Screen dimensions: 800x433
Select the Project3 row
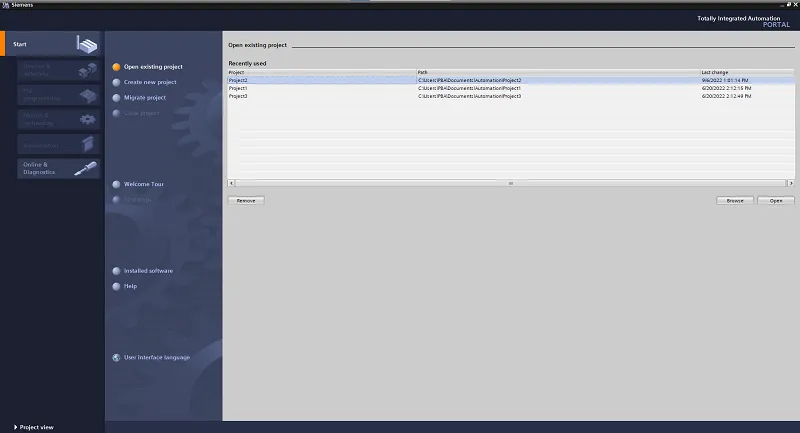tap(511, 96)
